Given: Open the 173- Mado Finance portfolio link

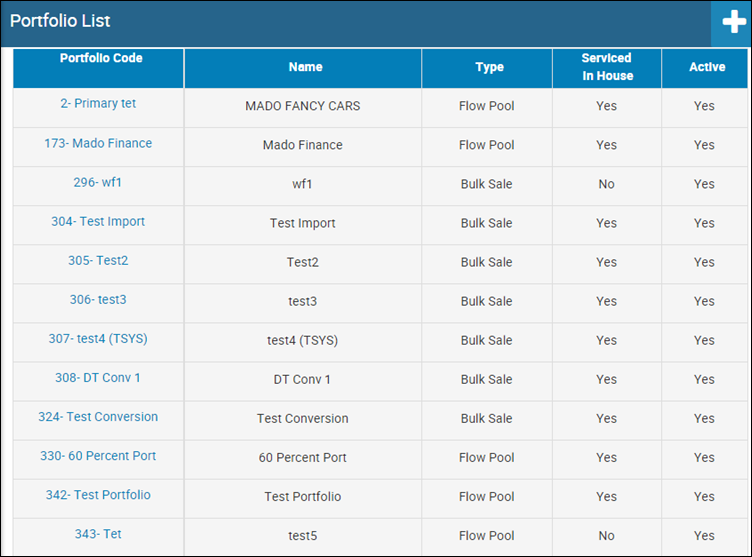Looking at the screenshot, I should pos(98,143).
